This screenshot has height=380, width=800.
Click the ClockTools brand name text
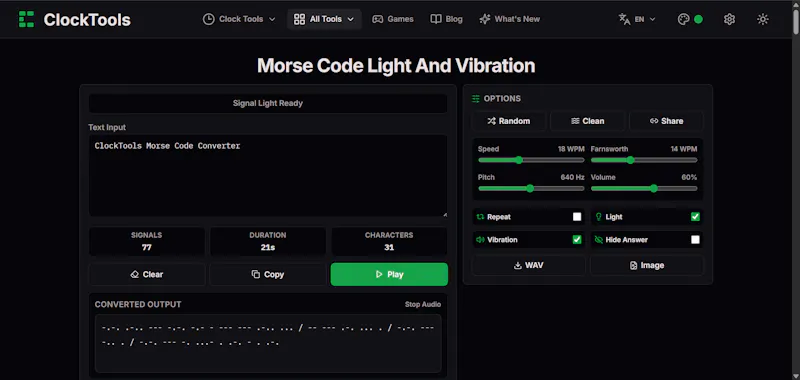pos(87,19)
